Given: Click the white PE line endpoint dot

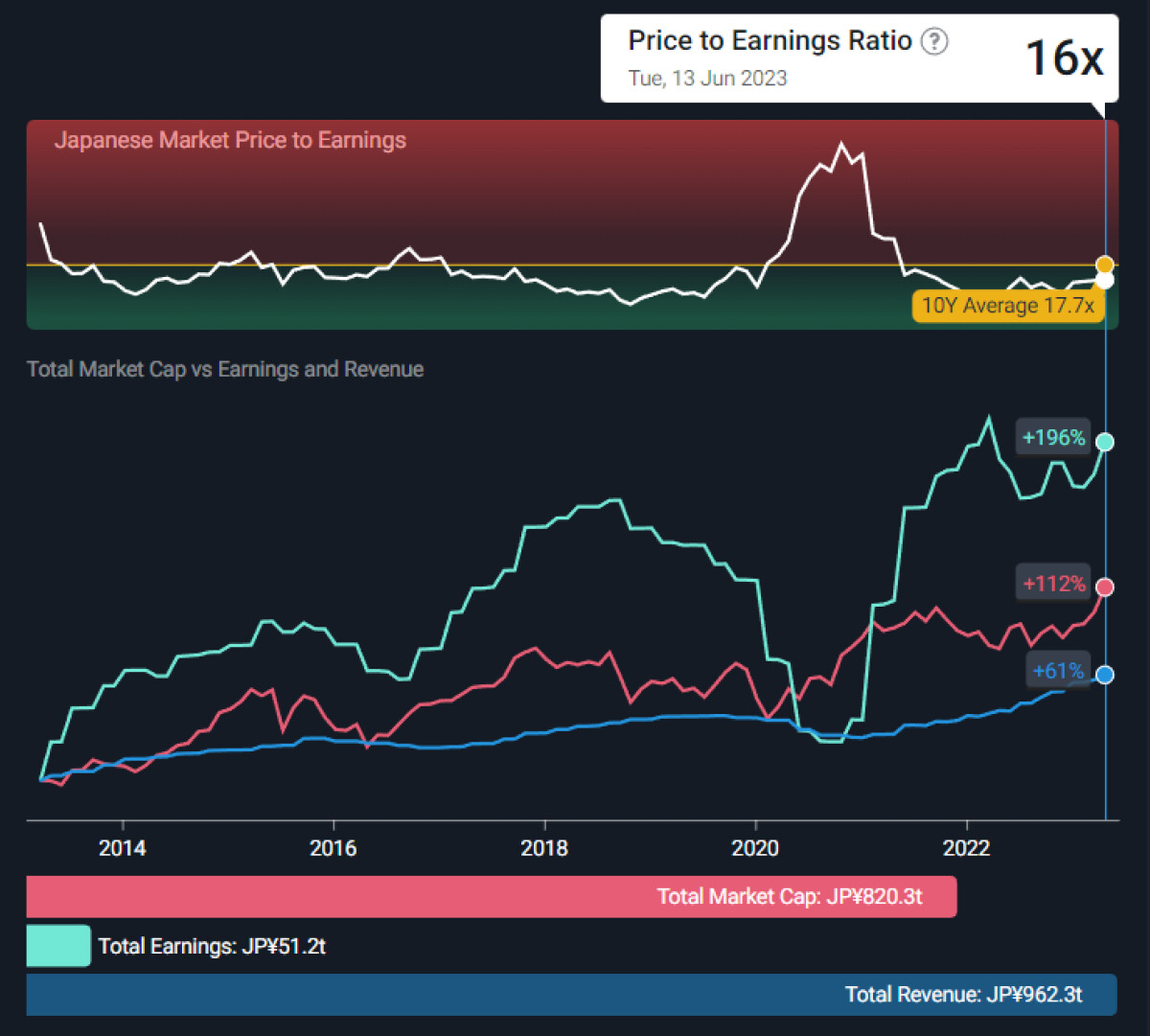Looking at the screenshot, I should click(x=1105, y=280).
